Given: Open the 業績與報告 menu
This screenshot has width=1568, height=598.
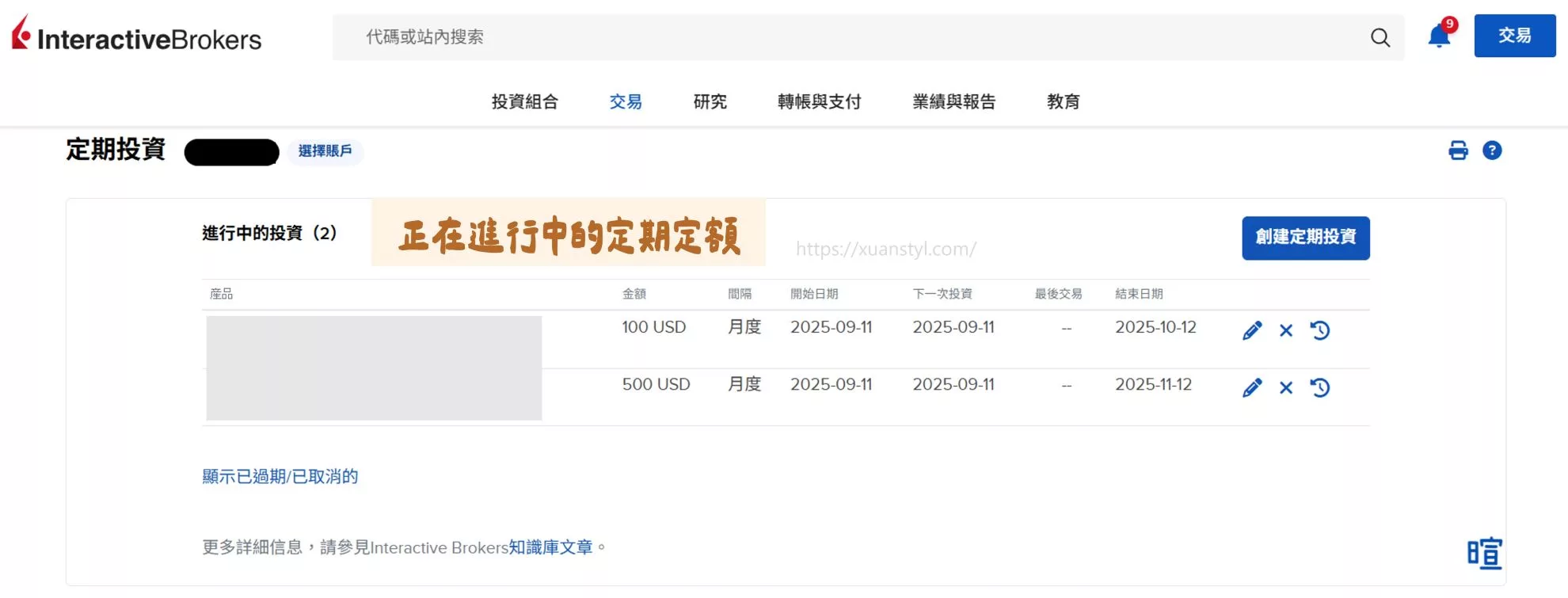Looking at the screenshot, I should 953,101.
